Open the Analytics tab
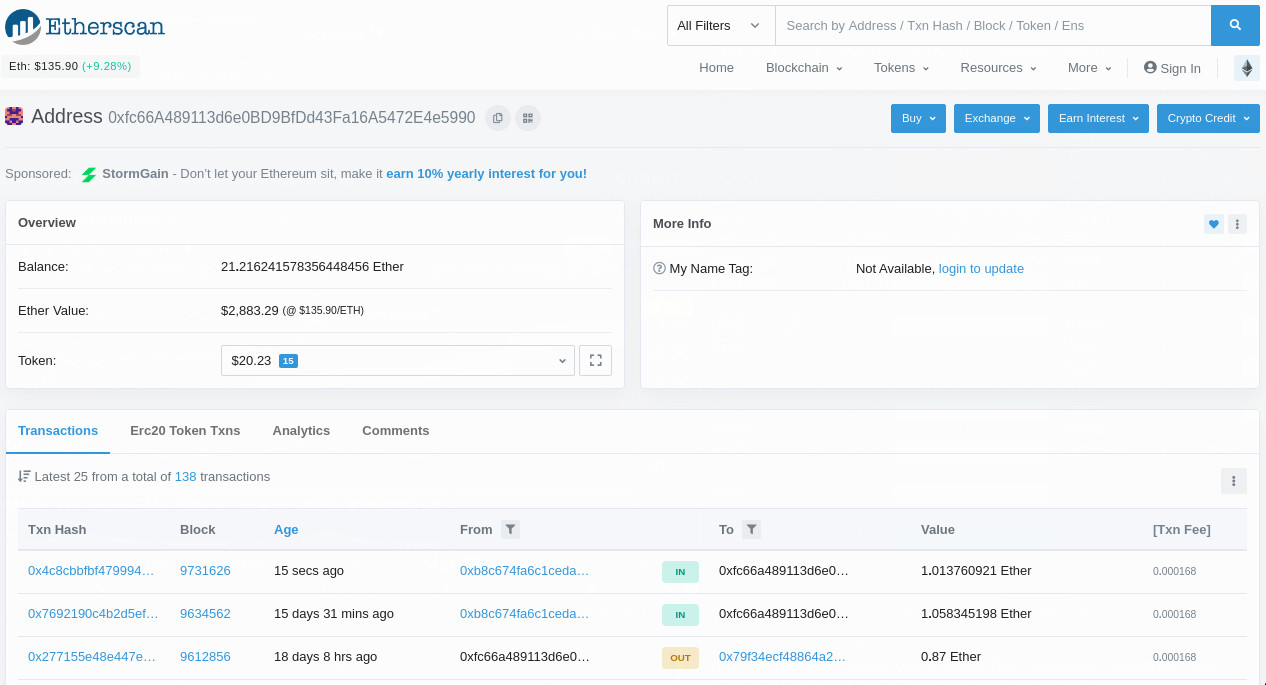Image resolution: width=1266 pixels, height=685 pixels. [x=301, y=430]
